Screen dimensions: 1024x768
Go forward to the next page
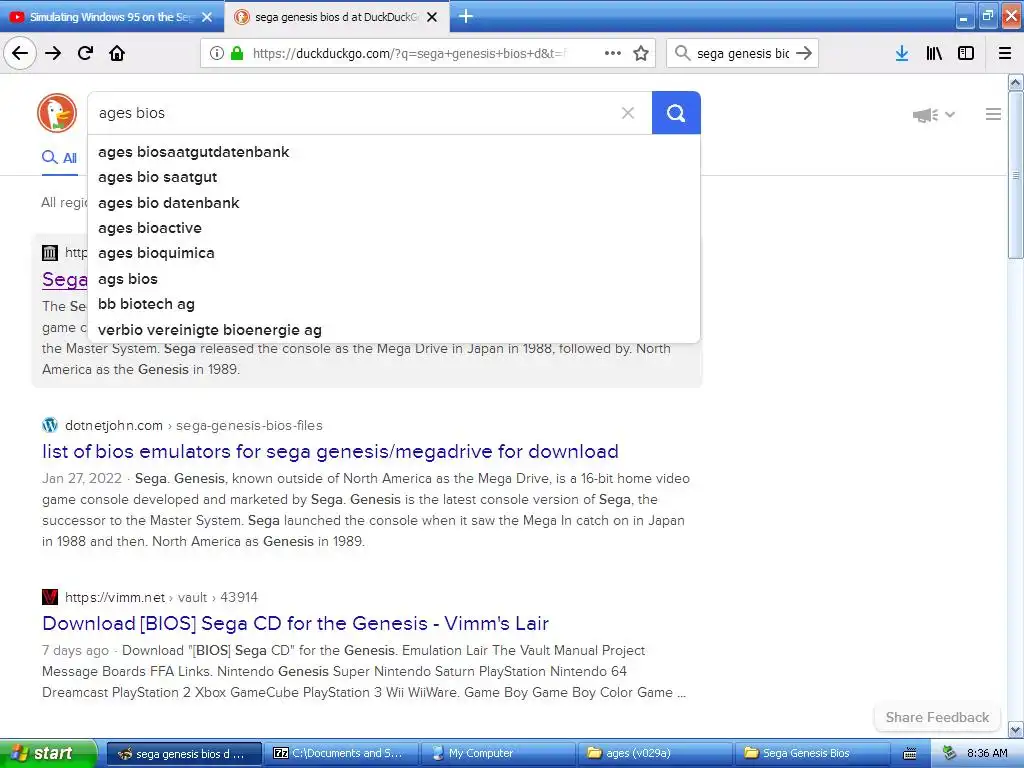coord(53,53)
